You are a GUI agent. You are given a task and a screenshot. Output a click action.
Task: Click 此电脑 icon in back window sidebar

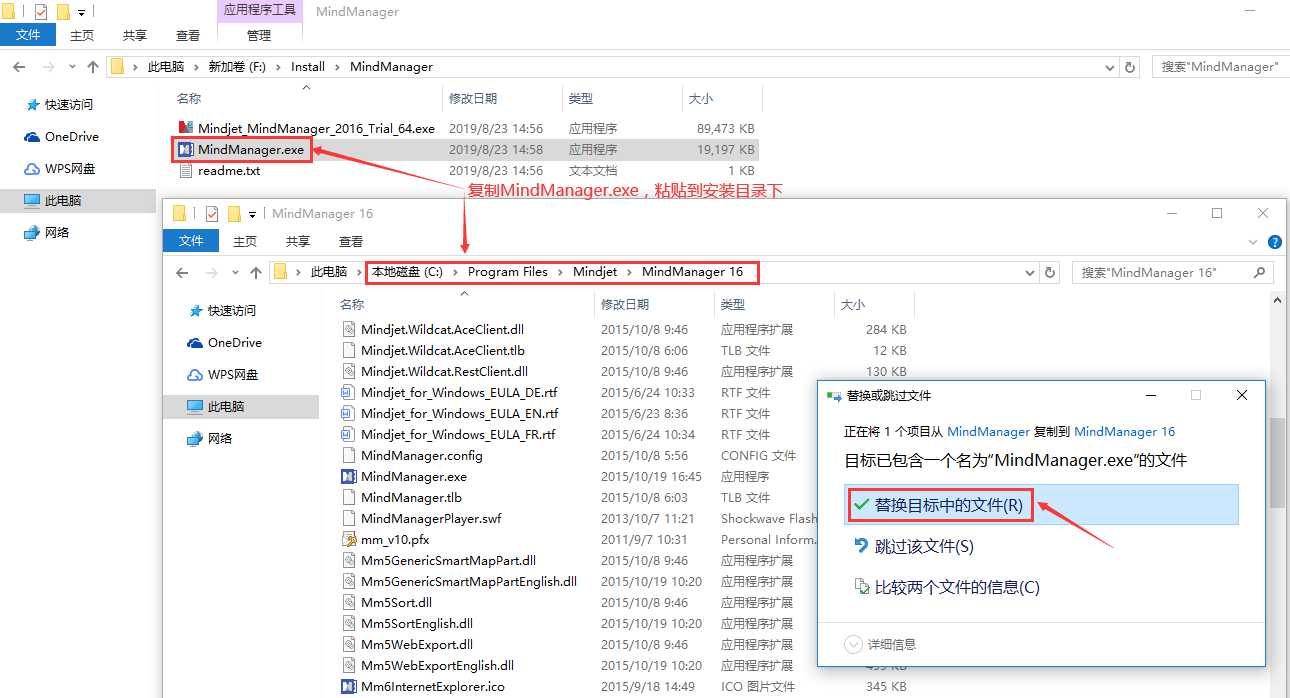(32, 201)
